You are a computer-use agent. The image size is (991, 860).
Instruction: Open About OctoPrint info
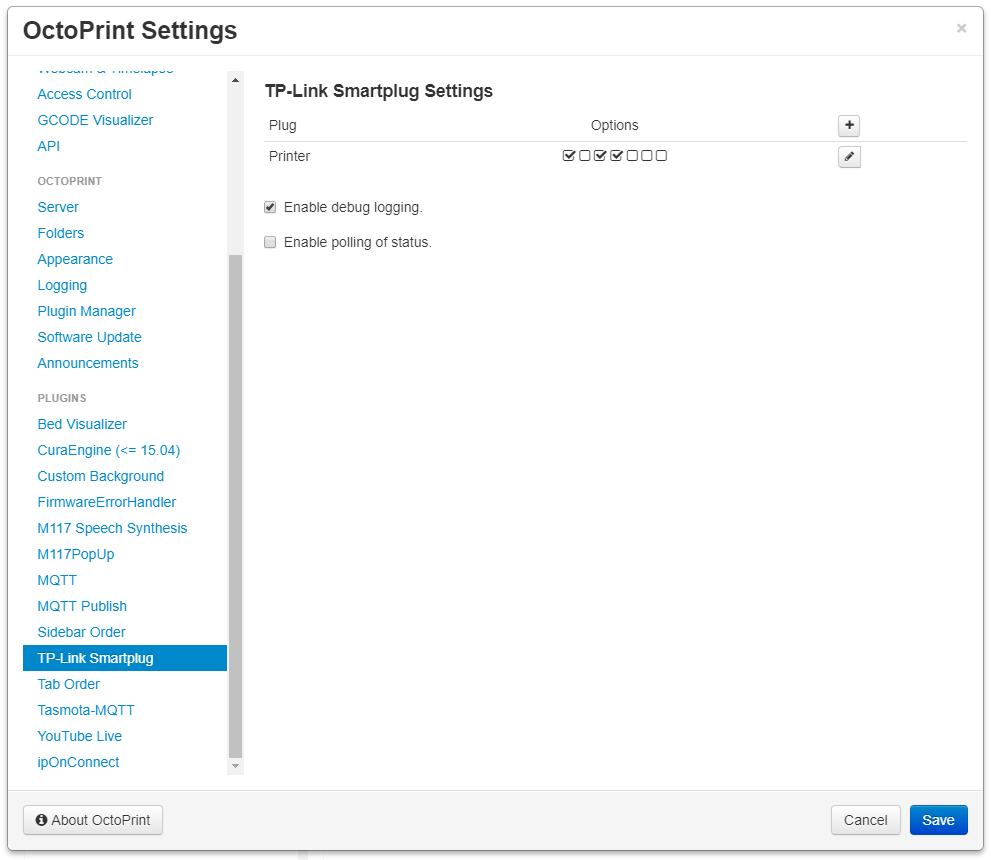(x=93, y=820)
